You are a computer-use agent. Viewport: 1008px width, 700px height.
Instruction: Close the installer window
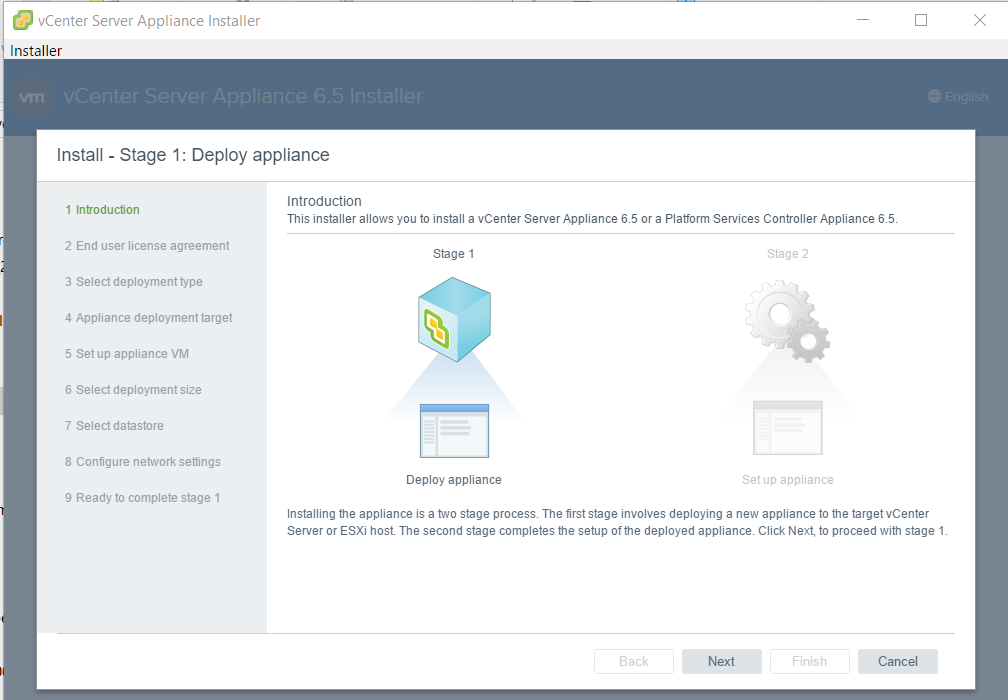click(x=980, y=20)
